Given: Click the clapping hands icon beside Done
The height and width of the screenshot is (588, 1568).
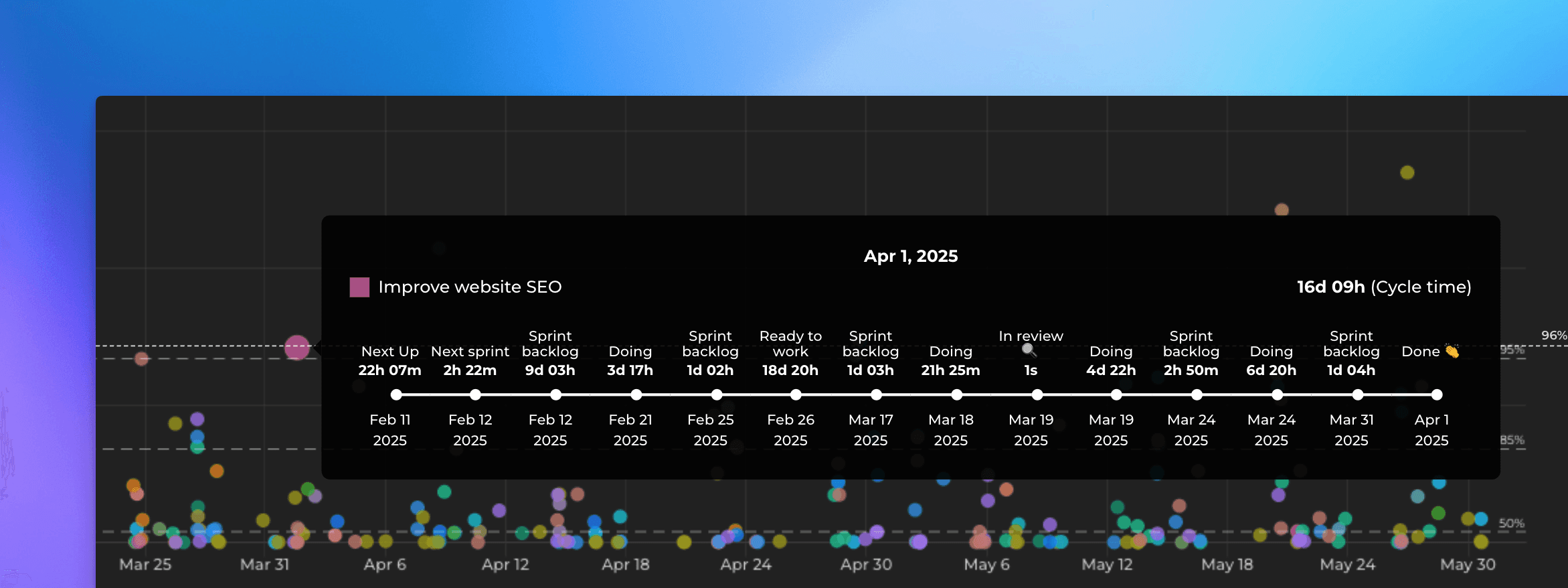Looking at the screenshot, I should 1452,351.
